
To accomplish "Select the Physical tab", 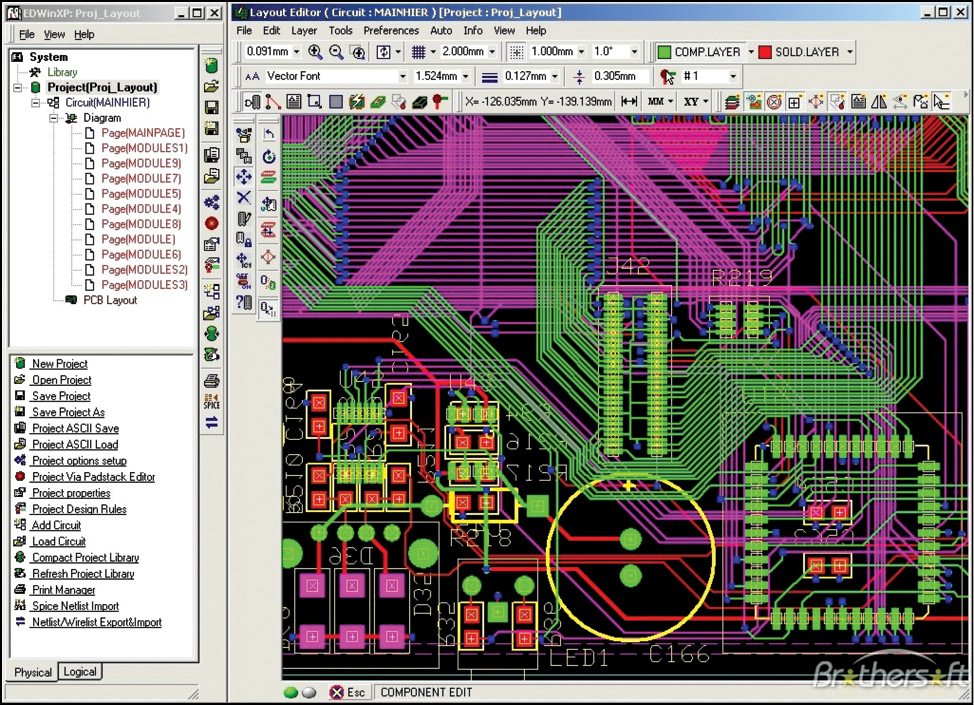I will coord(32,672).
